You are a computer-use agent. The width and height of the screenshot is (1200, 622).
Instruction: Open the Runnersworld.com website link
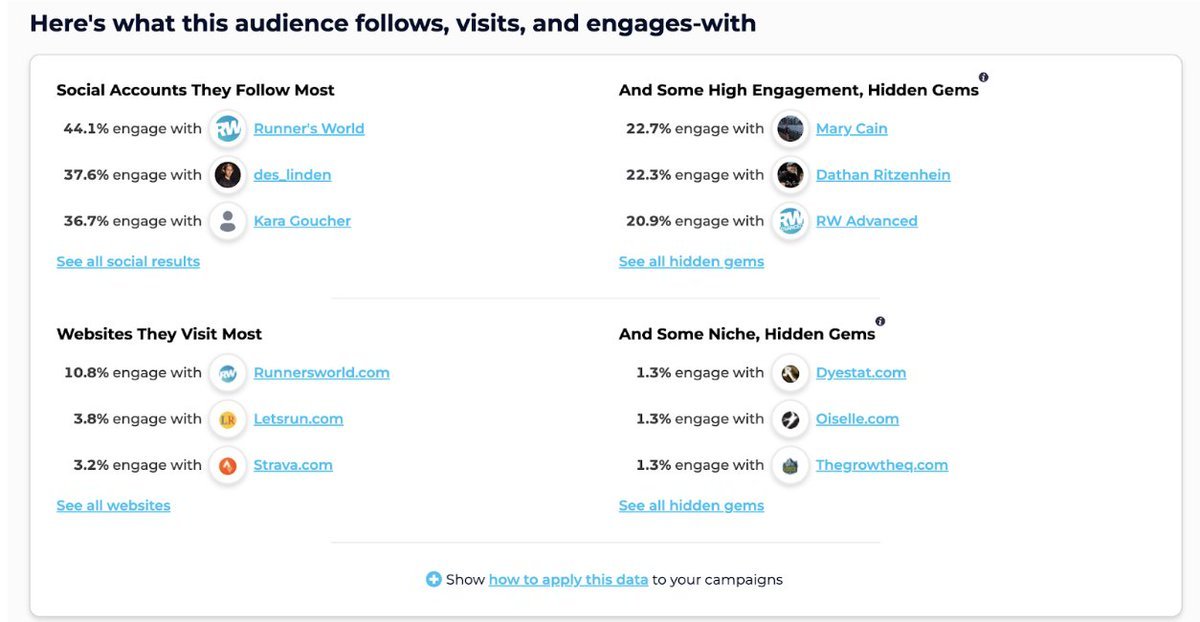pyautogui.click(x=321, y=373)
